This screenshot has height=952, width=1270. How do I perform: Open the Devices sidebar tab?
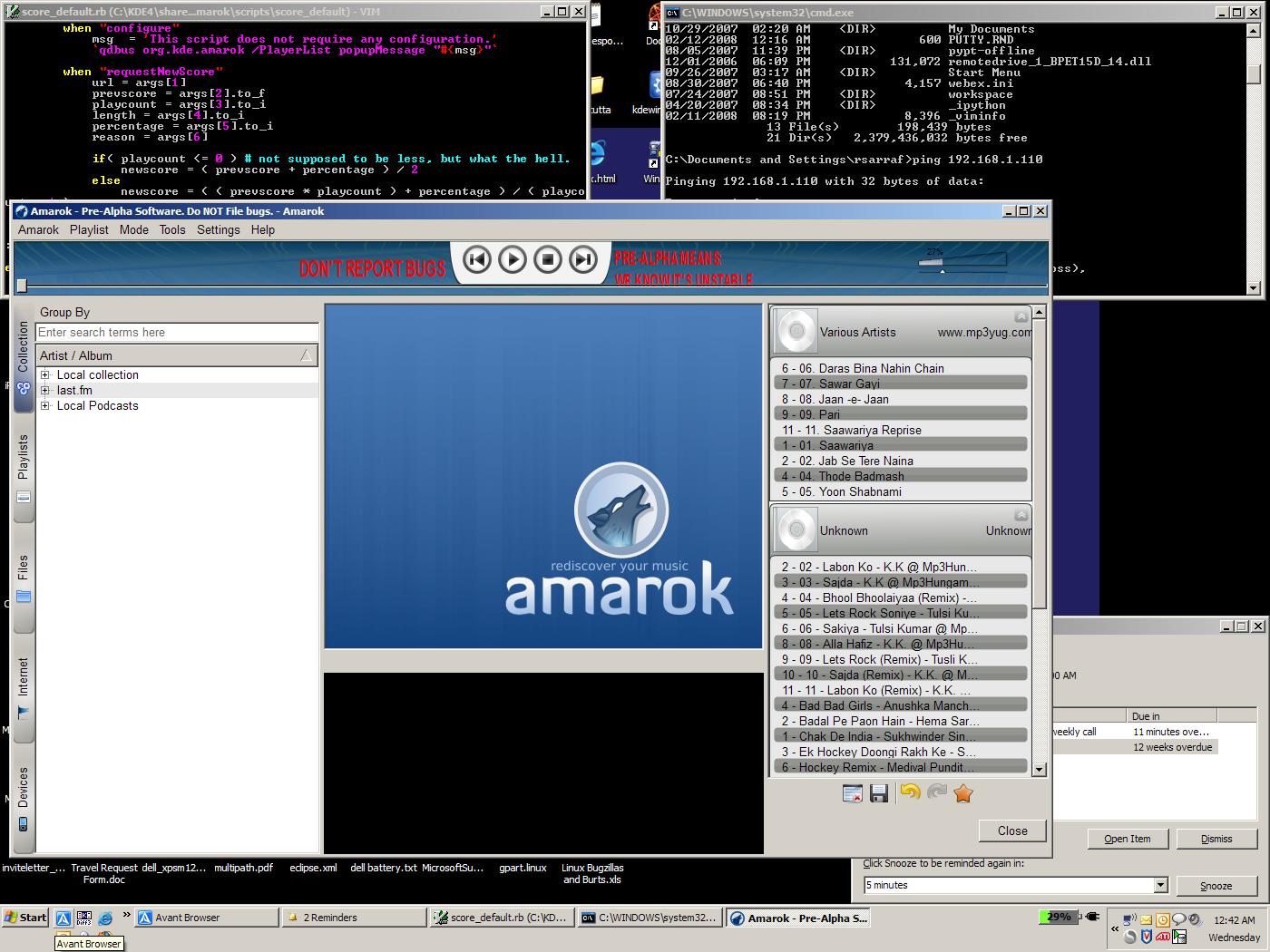tap(24, 798)
